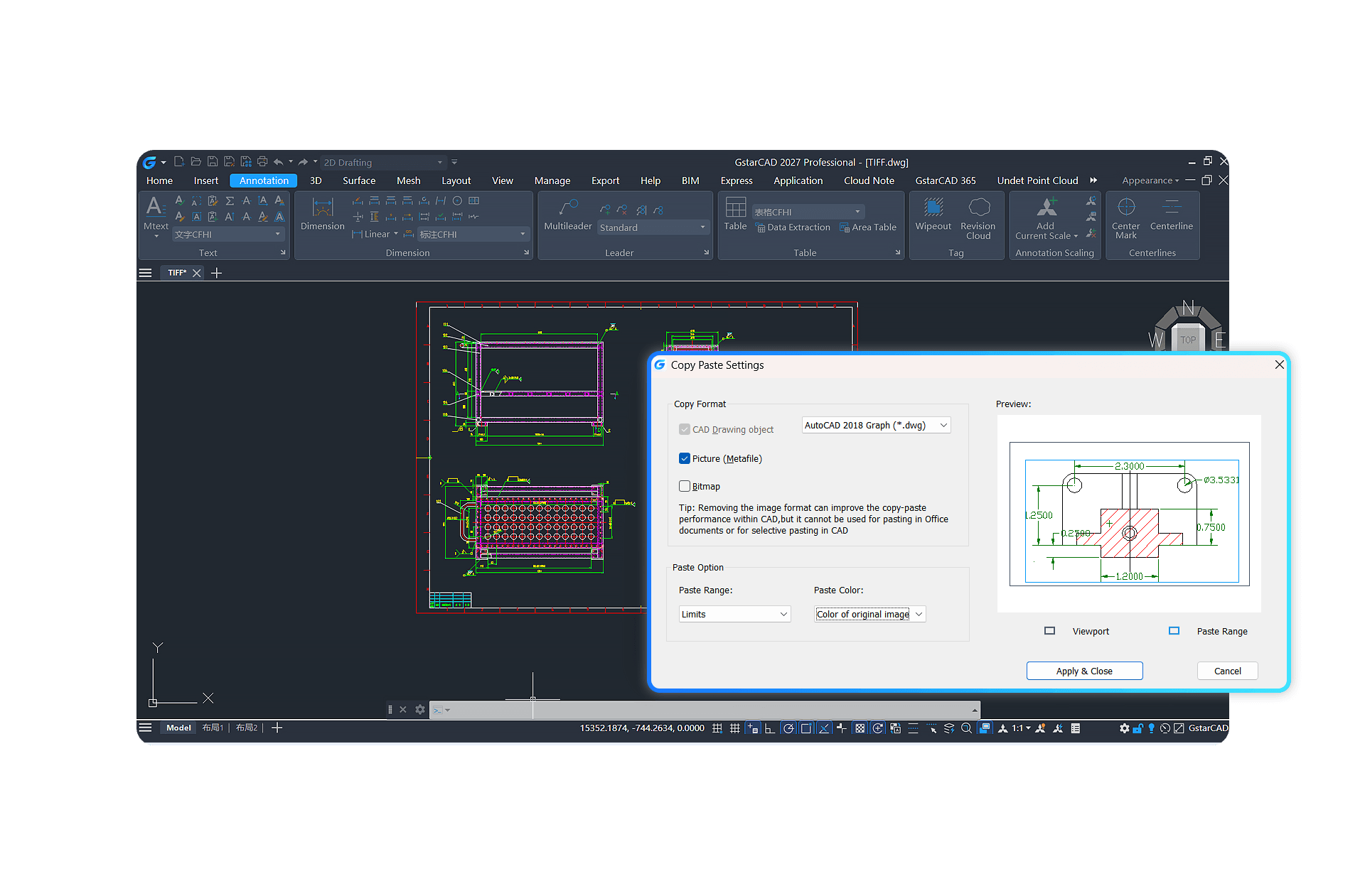Toggle dynamic input in status bar
Image resolution: width=1365 pixels, height=896 pixels.
point(842,728)
